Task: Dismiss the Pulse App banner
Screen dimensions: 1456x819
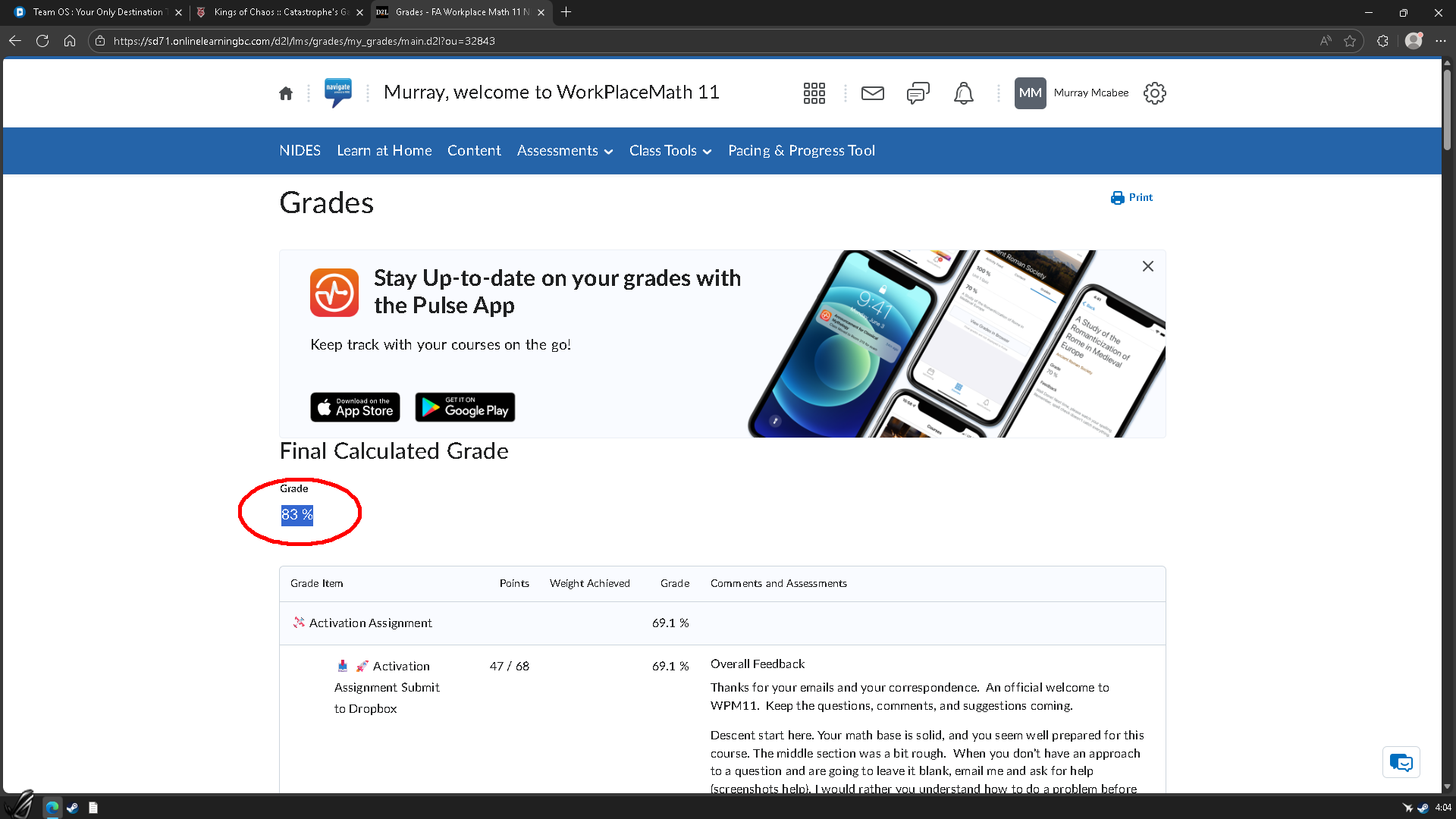Action: [x=1148, y=266]
